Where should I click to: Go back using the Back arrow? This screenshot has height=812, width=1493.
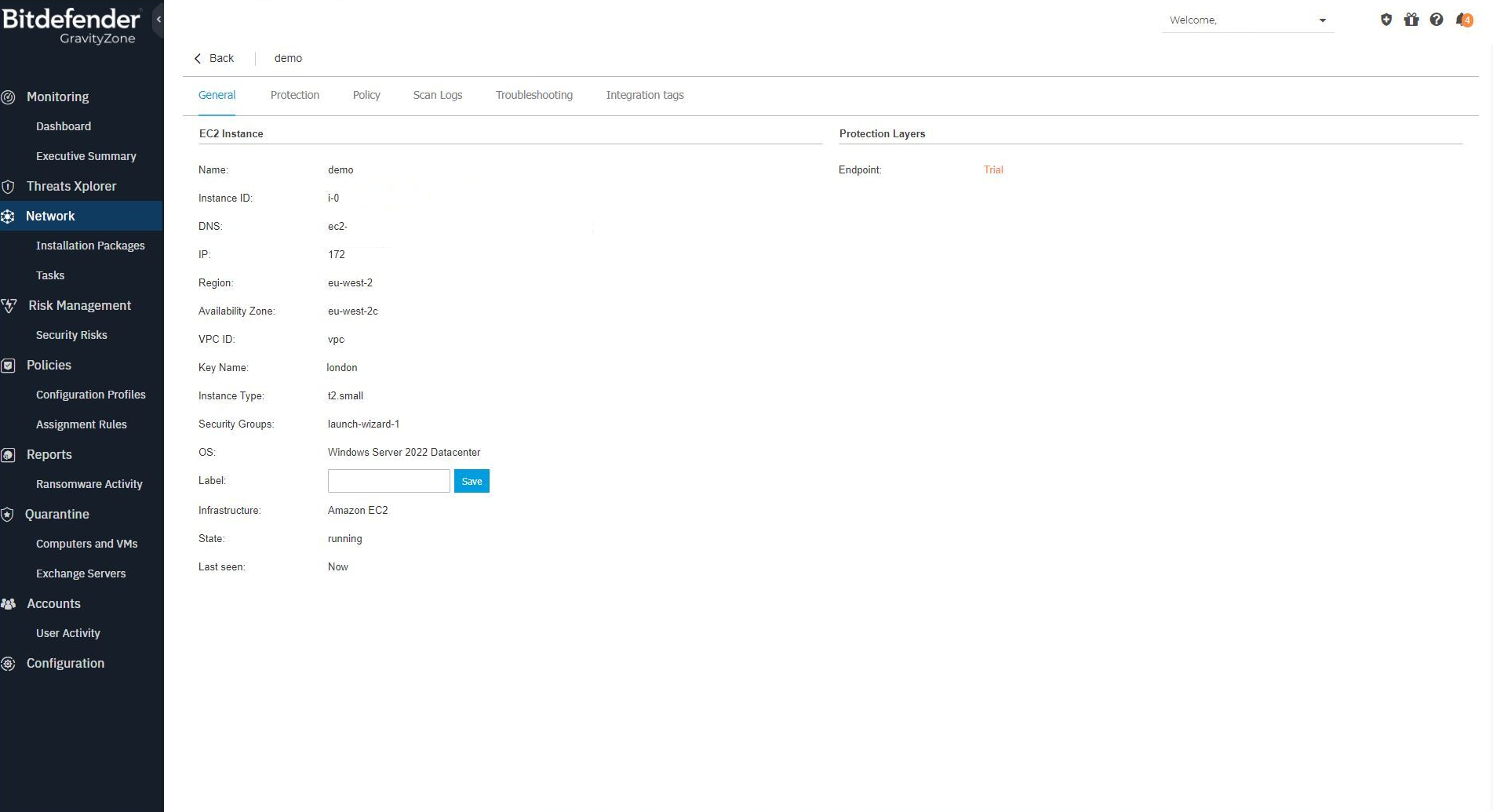coord(213,58)
